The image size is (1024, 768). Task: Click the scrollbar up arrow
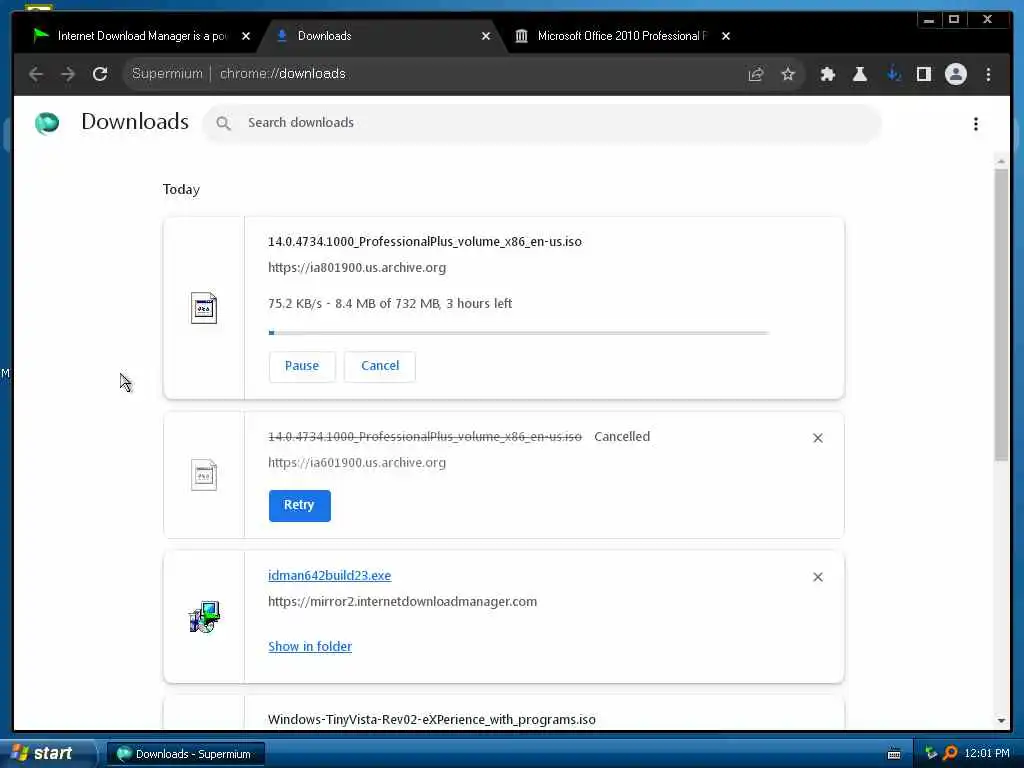(1001, 161)
